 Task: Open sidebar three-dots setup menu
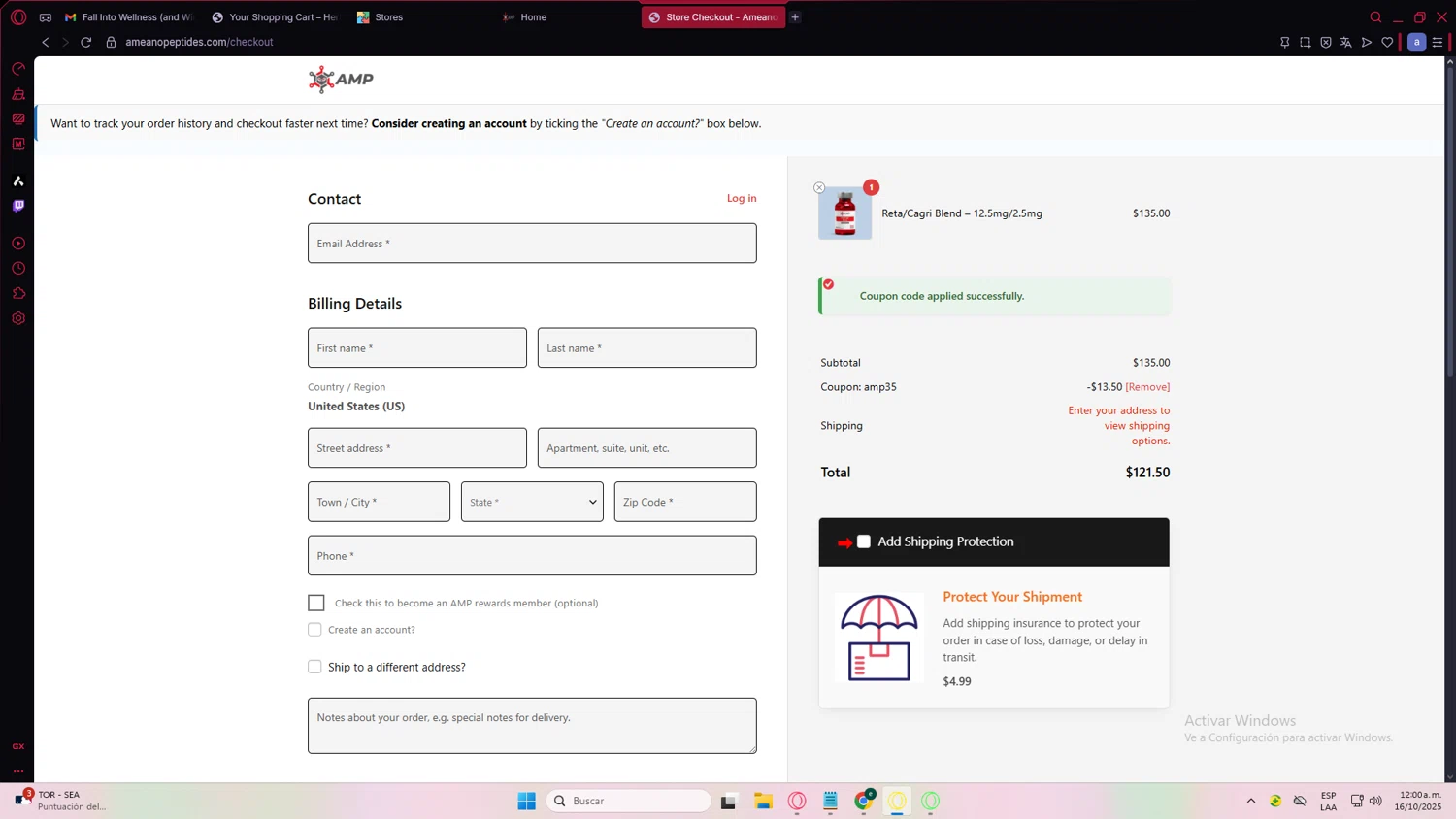(x=18, y=771)
